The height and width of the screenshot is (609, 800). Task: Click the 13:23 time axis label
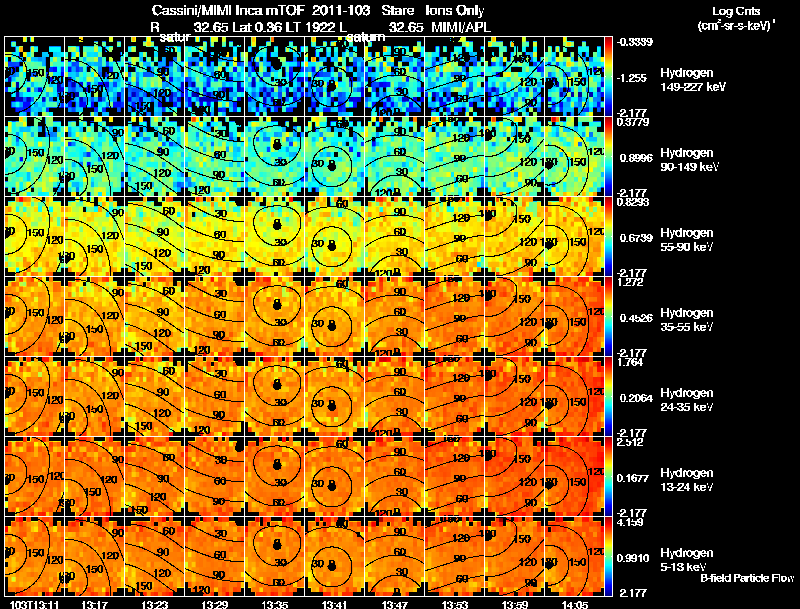154,605
